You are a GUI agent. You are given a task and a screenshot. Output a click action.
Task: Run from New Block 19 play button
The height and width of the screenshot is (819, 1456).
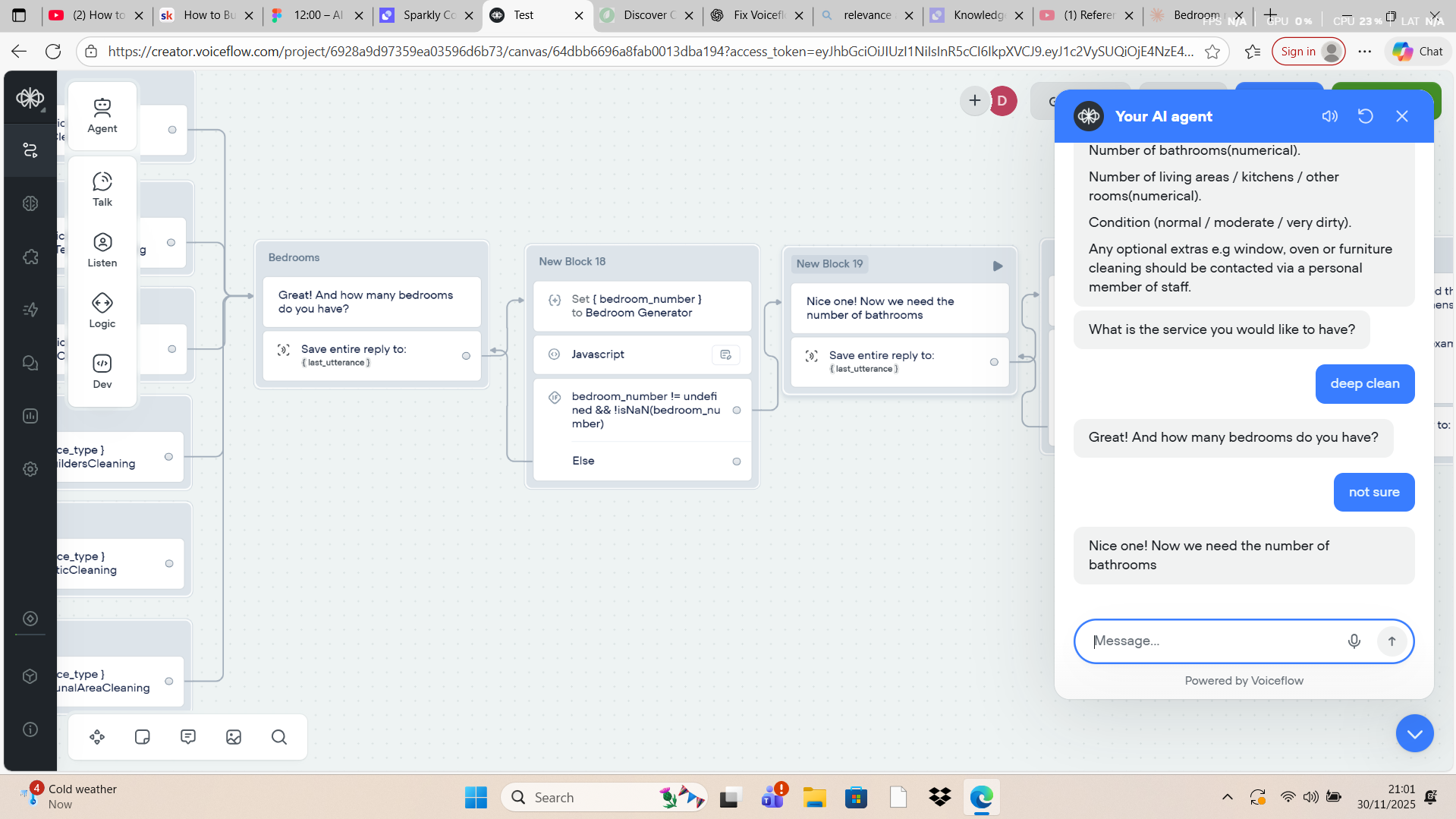pos(998,266)
